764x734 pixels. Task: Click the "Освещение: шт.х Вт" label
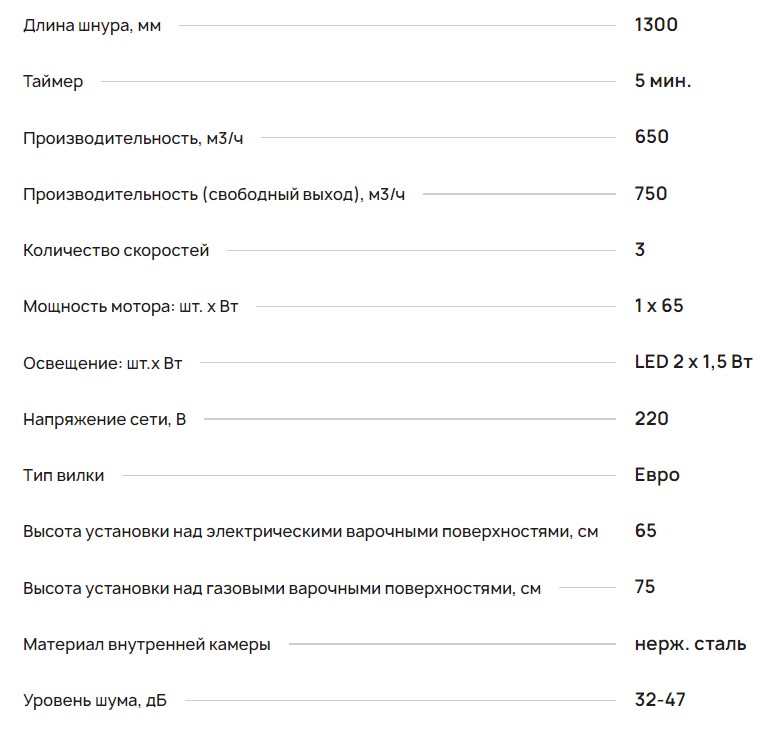(103, 363)
